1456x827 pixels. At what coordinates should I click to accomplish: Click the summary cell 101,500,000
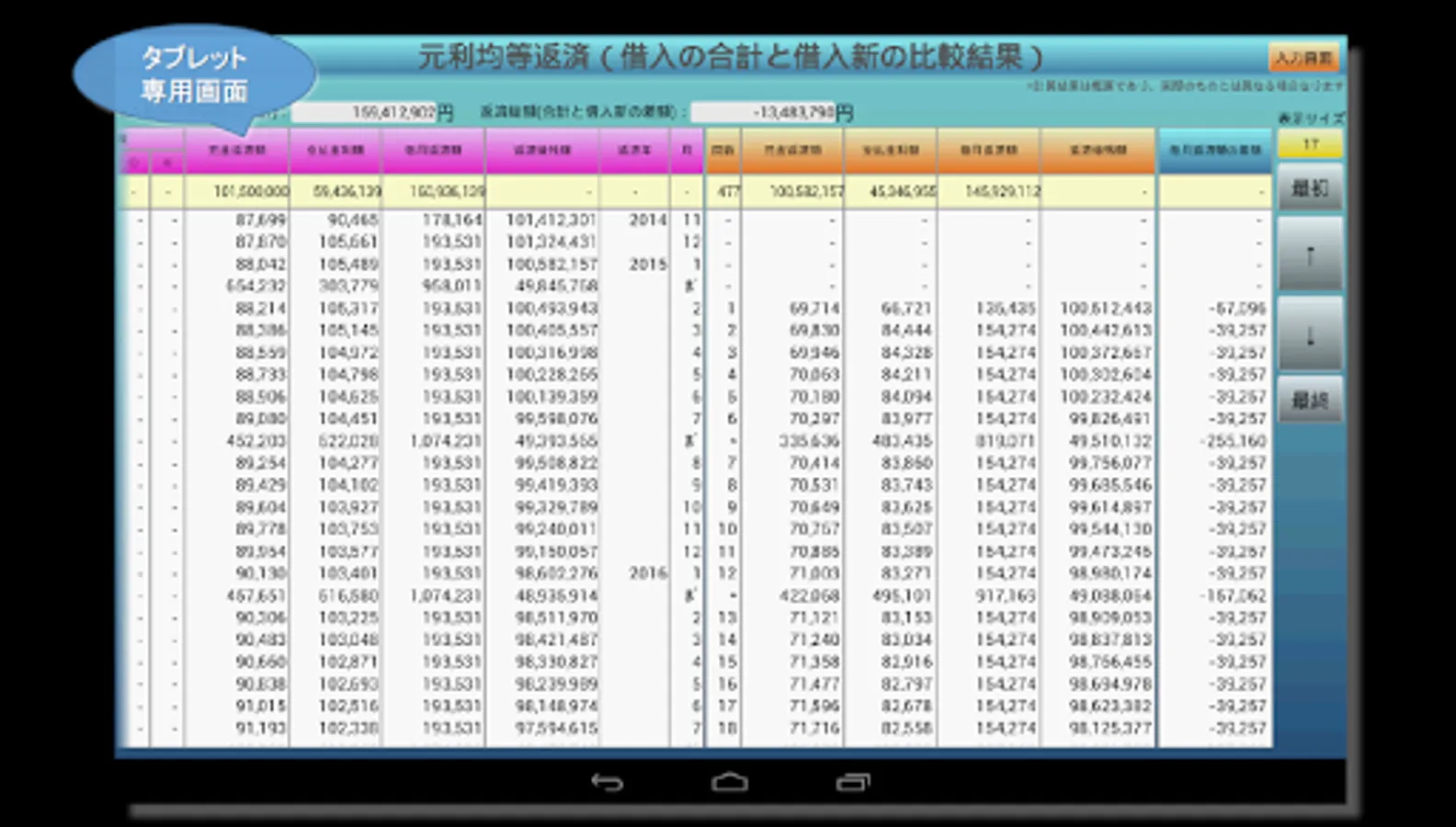(237, 192)
